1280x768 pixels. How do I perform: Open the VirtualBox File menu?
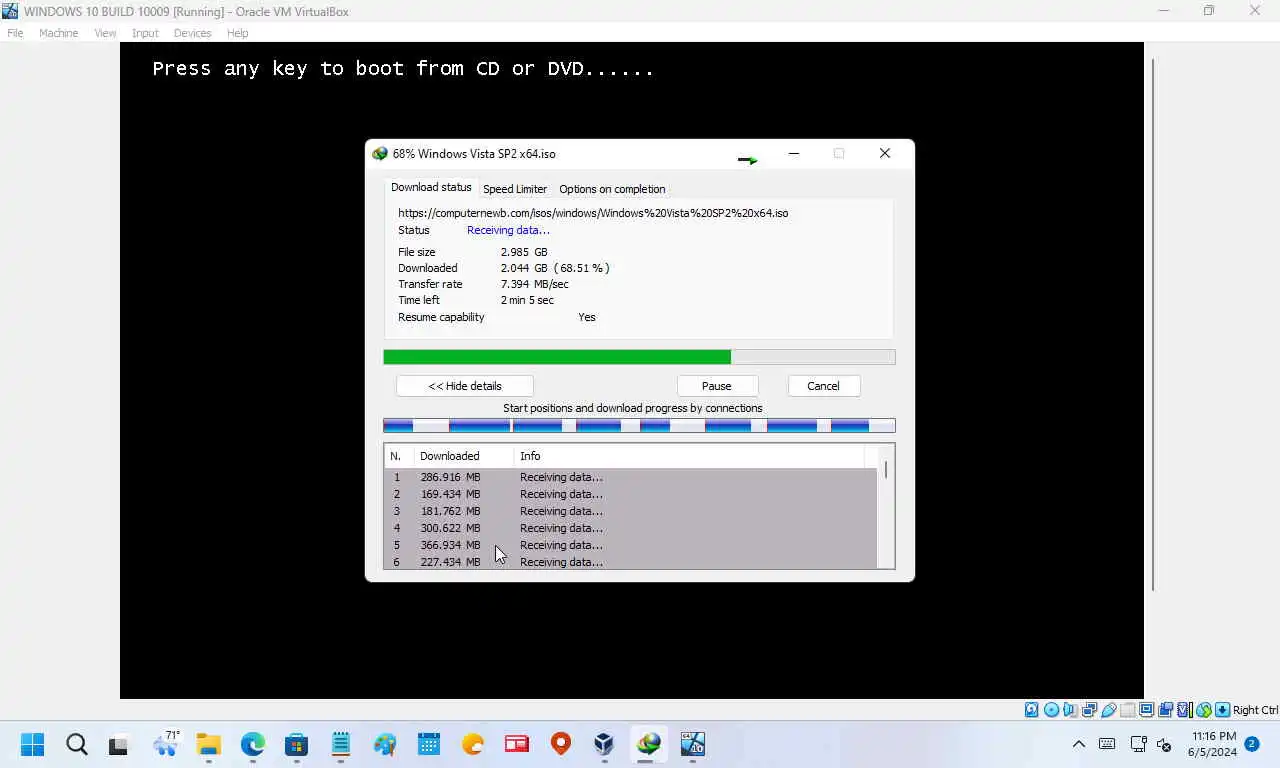[15, 33]
